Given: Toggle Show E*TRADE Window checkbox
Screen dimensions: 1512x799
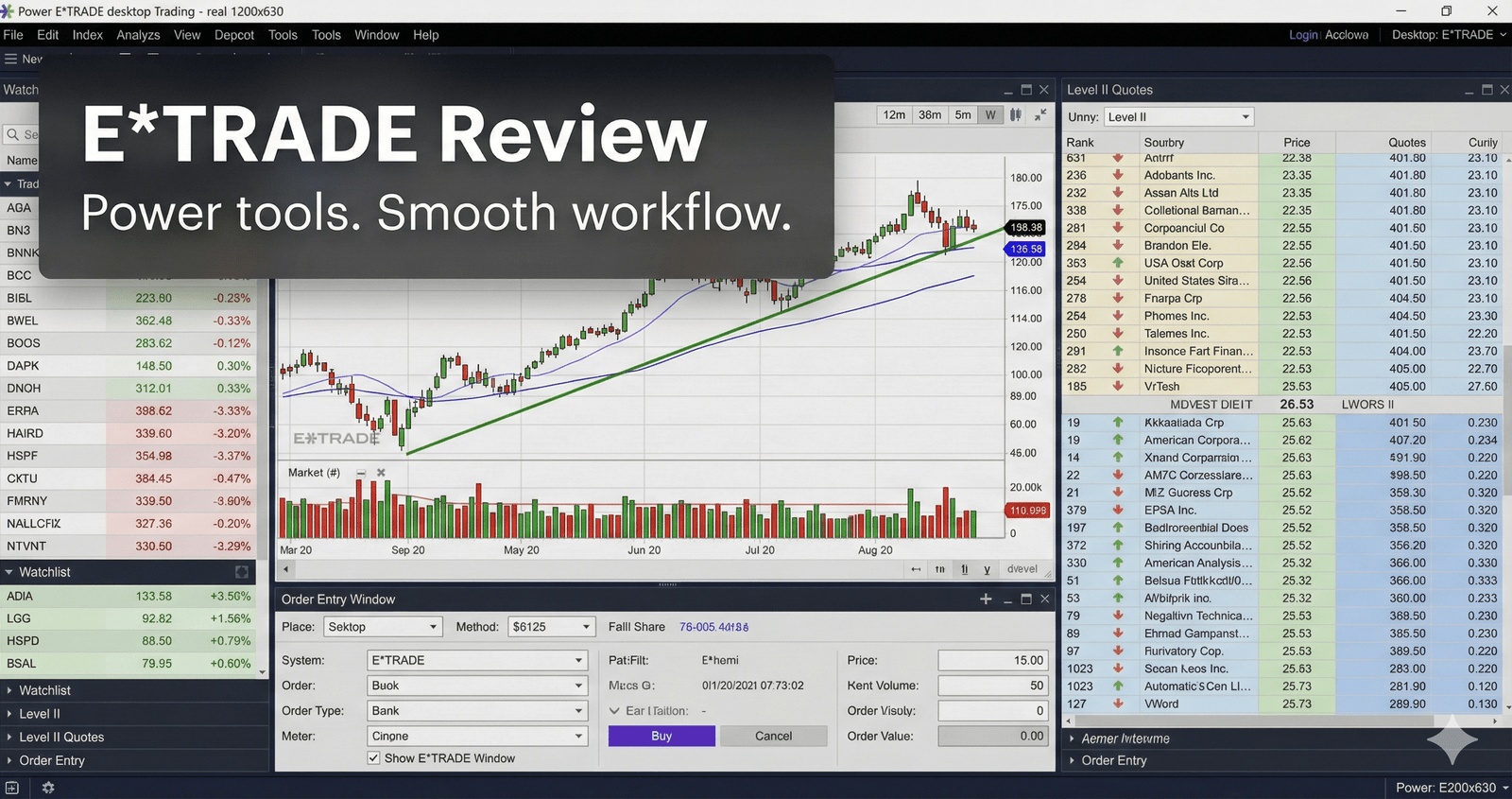Looking at the screenshot, I should coord(374,758).
